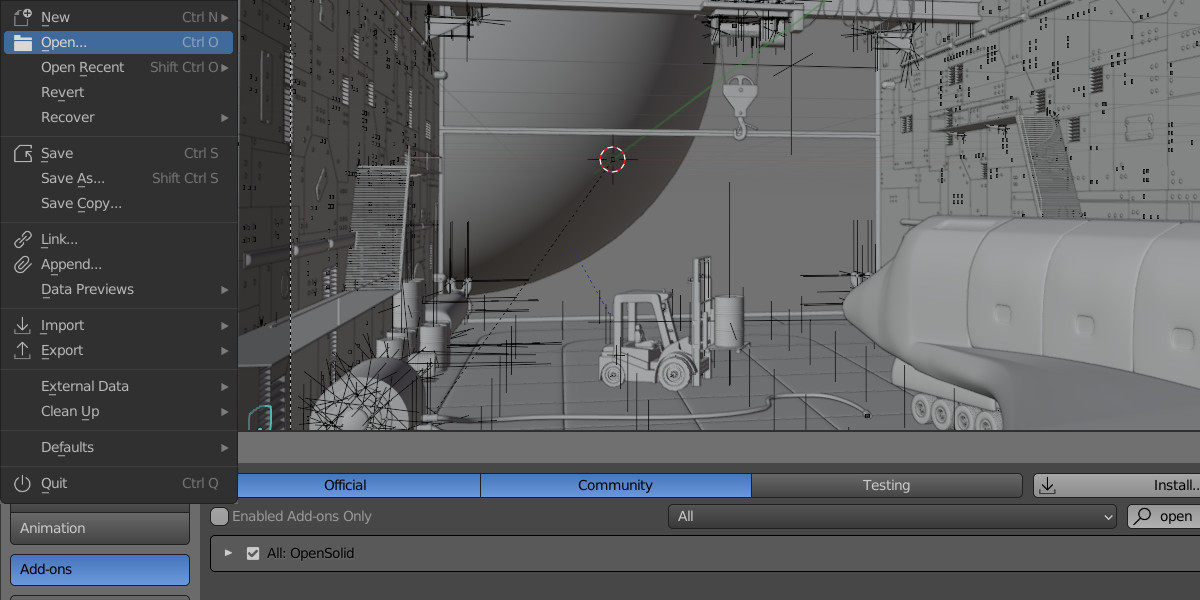Toggle the Testing add-ons filter
The height and width of the screenshot is (600, 1200).
[886, 485]
